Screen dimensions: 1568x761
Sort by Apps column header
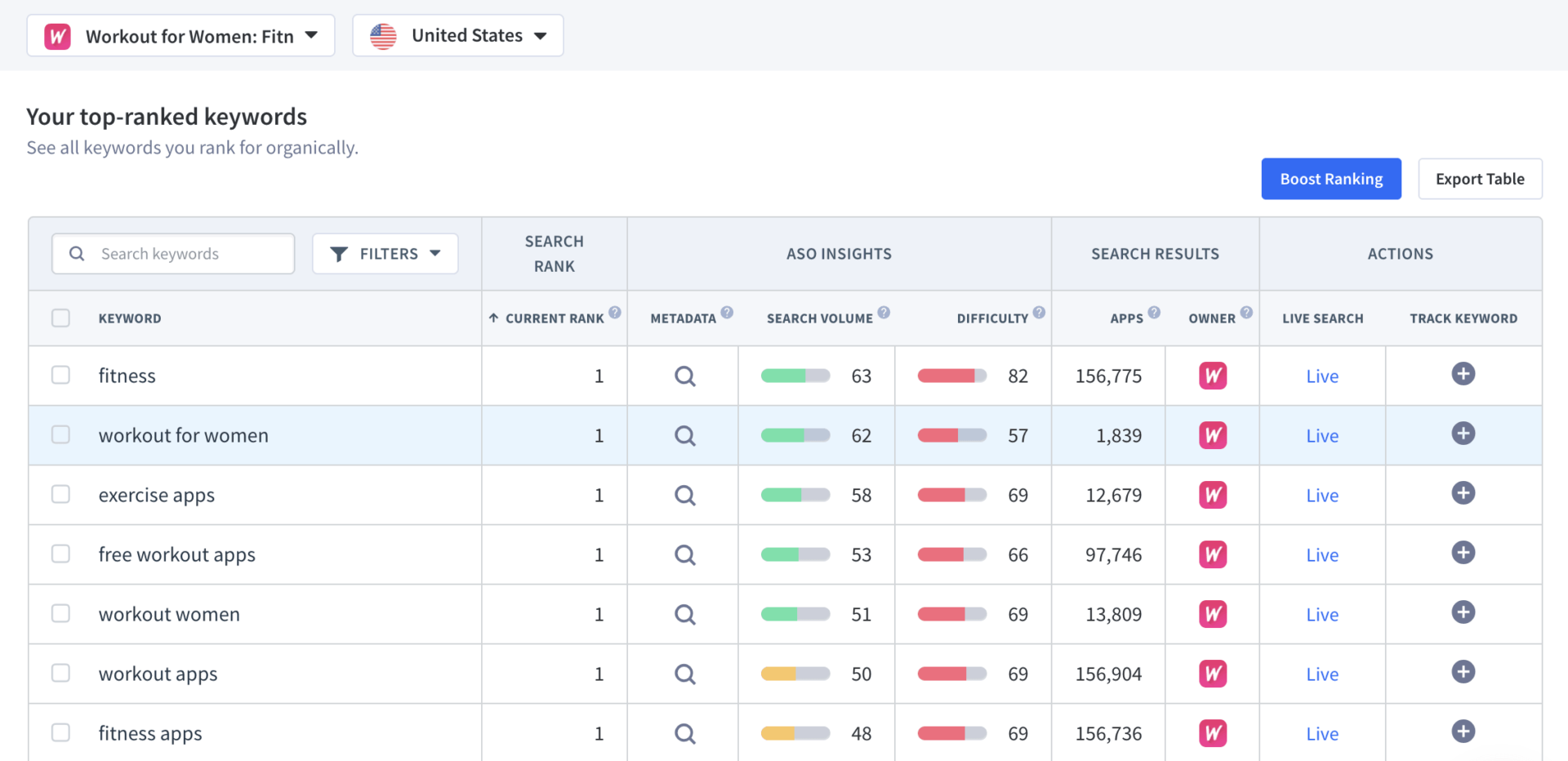coord(1126,318)
